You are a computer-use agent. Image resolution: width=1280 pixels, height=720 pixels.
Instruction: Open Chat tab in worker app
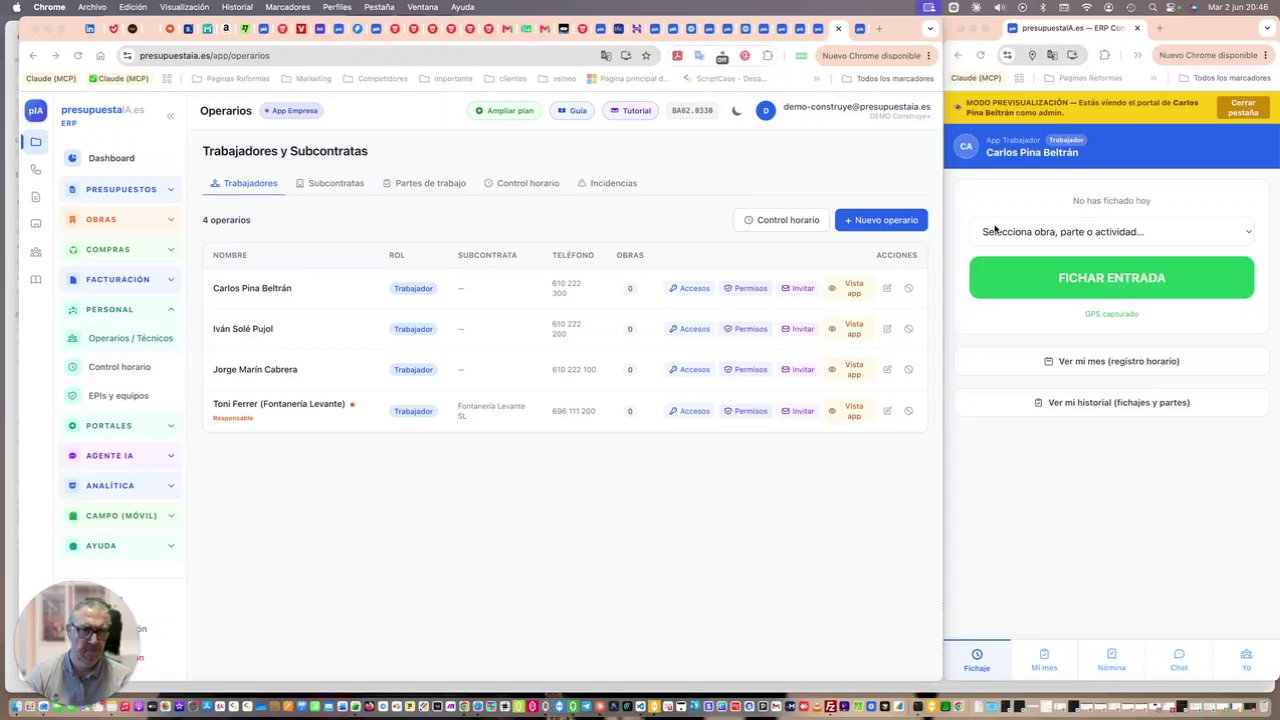pos(1179,659)
